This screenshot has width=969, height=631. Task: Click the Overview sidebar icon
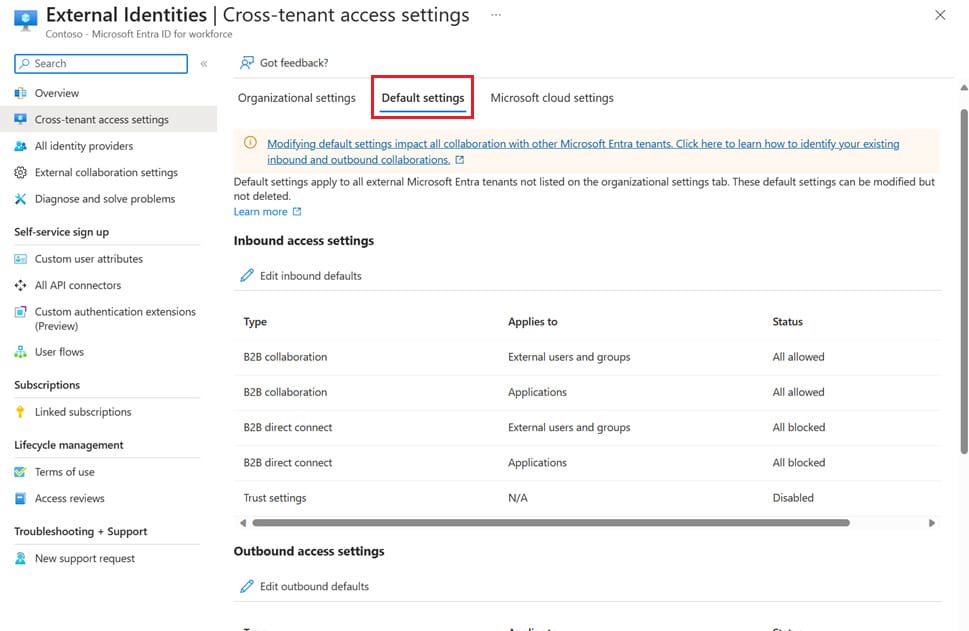pyautogui.click(x=20, y=93)
